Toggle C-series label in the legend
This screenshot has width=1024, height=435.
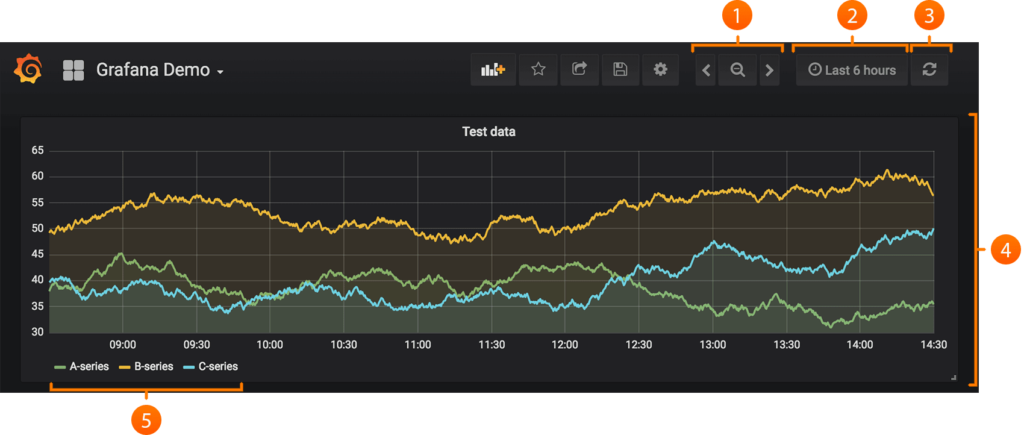pos(218,367)
